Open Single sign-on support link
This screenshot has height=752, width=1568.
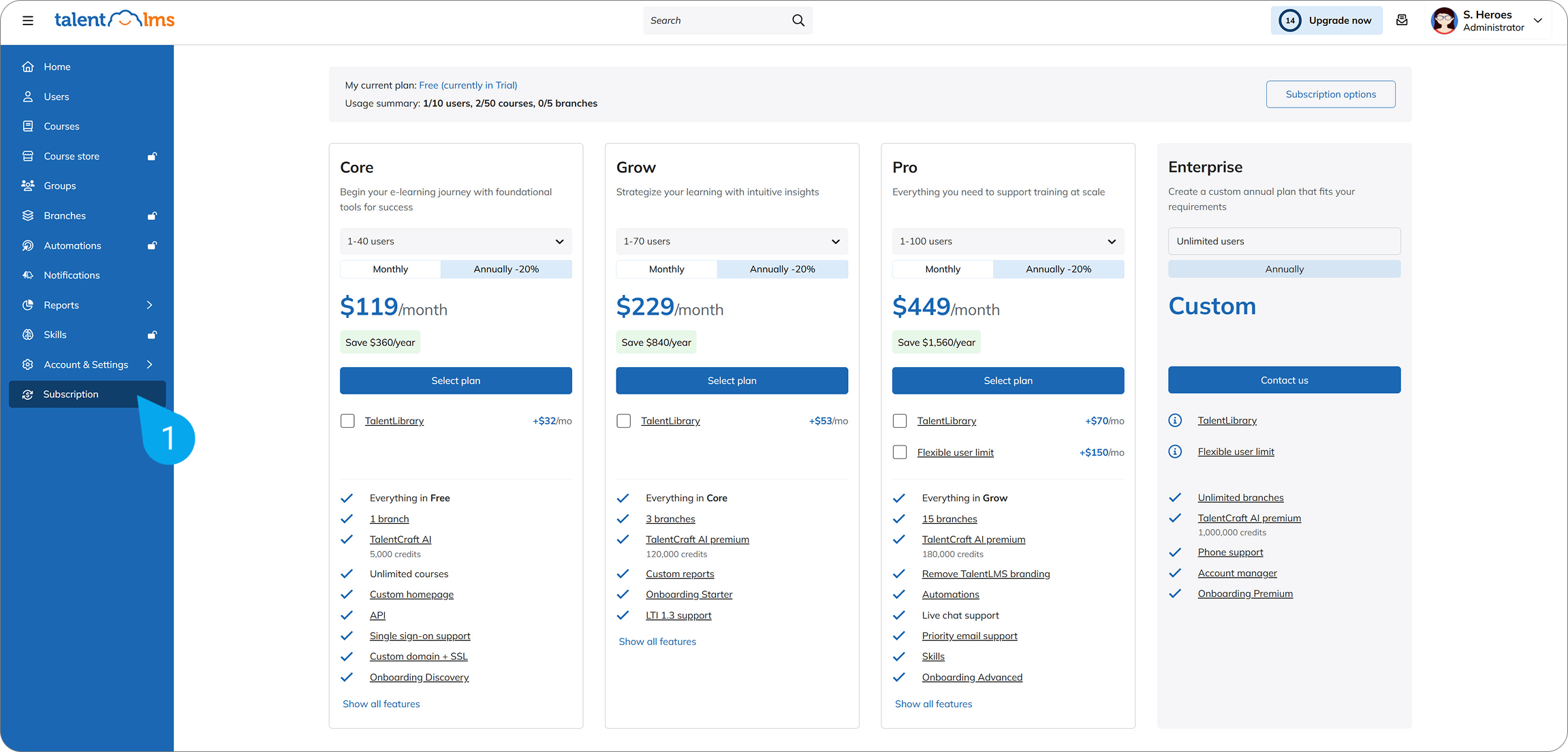[x=420, y=636]
